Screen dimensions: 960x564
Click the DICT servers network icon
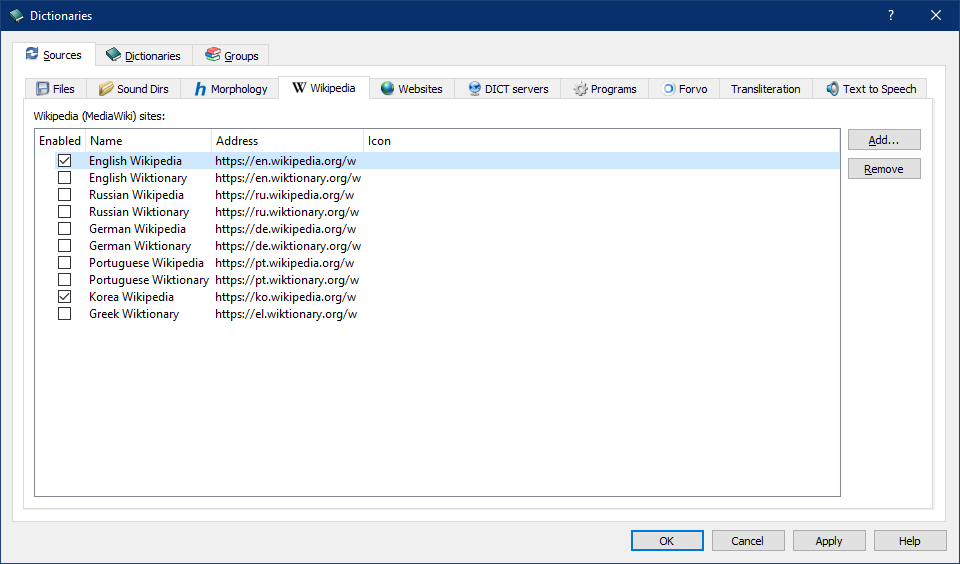click(x=474, y=89)
